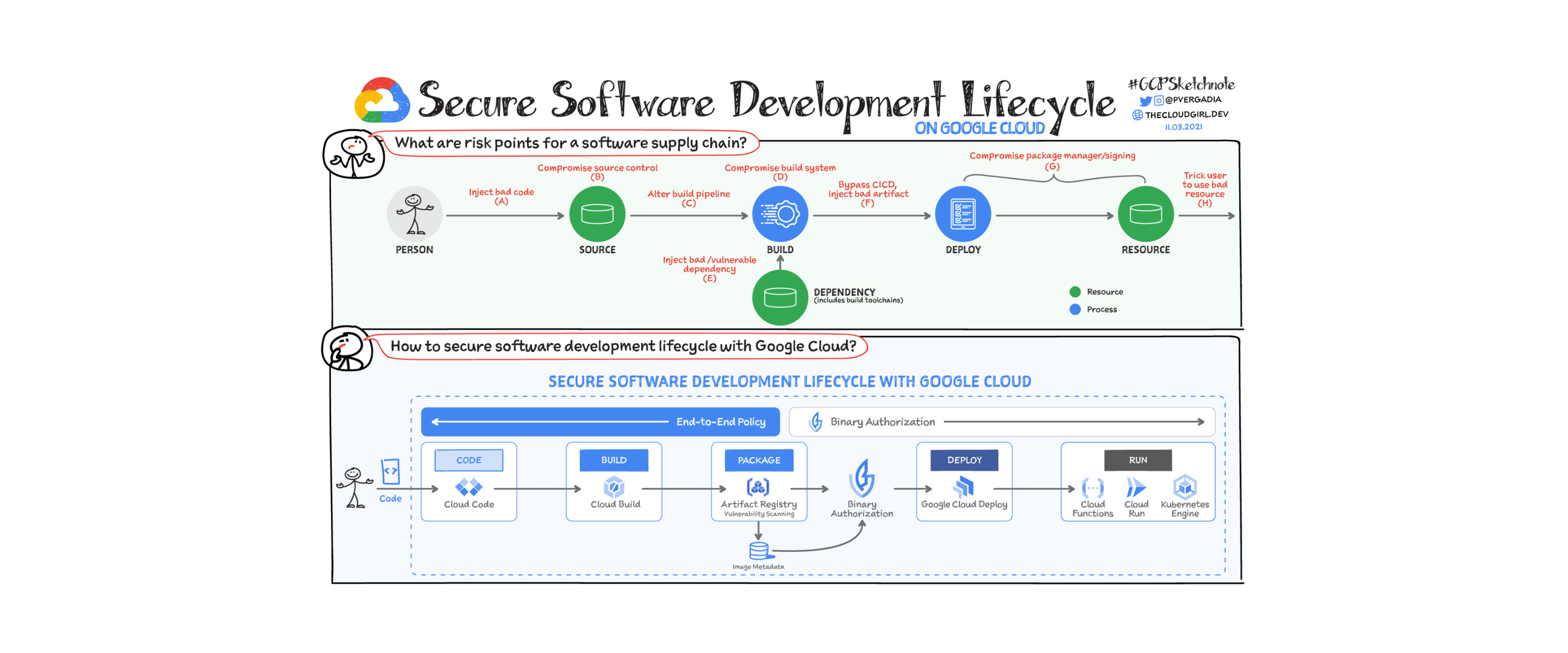The width and height of the screenshot is (1568, 653).
Task: Click the Cloud Build hexagon icon
Action: [x=613, y=487]
